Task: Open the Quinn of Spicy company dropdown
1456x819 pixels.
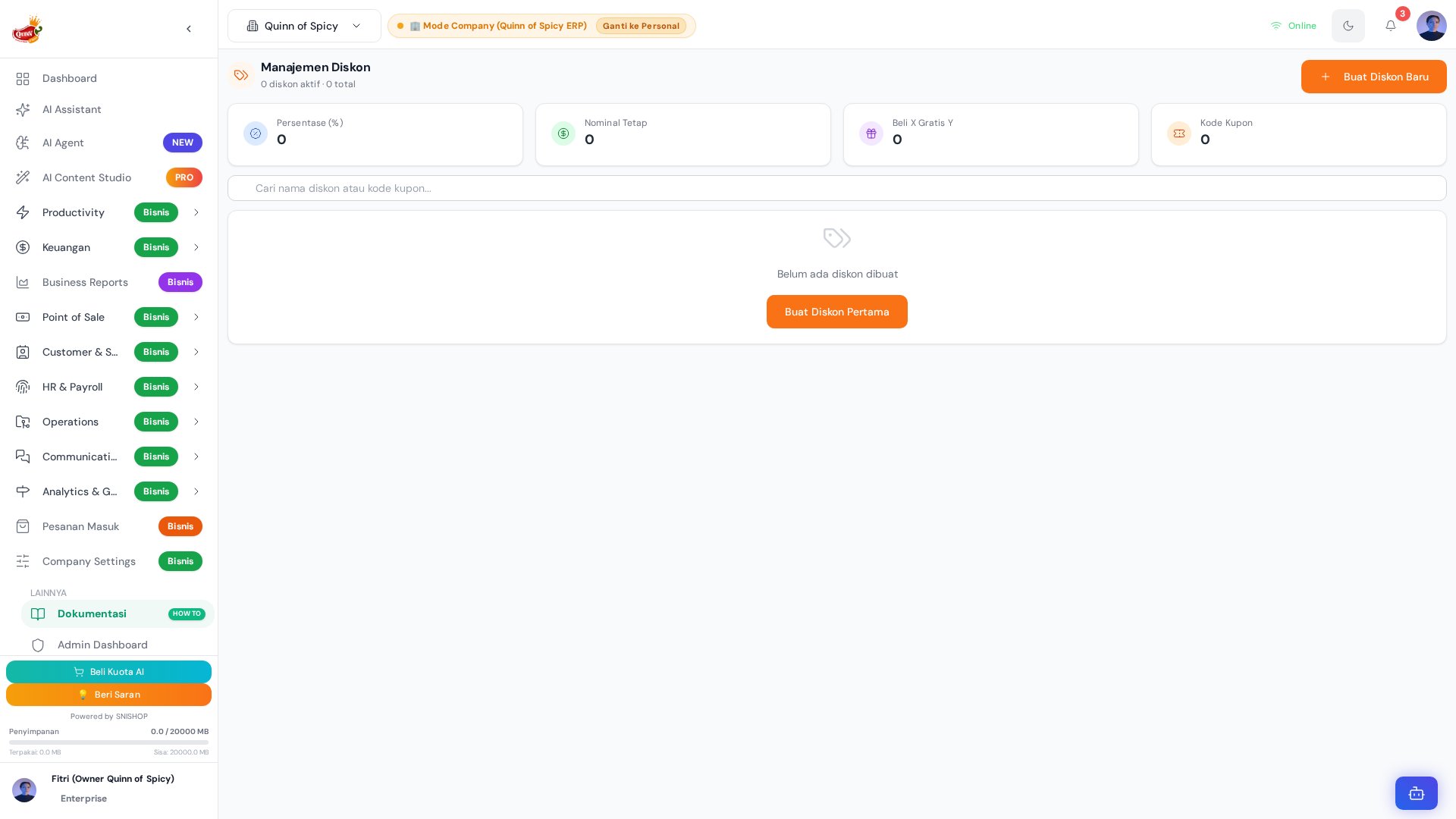Action: (304, 26)
